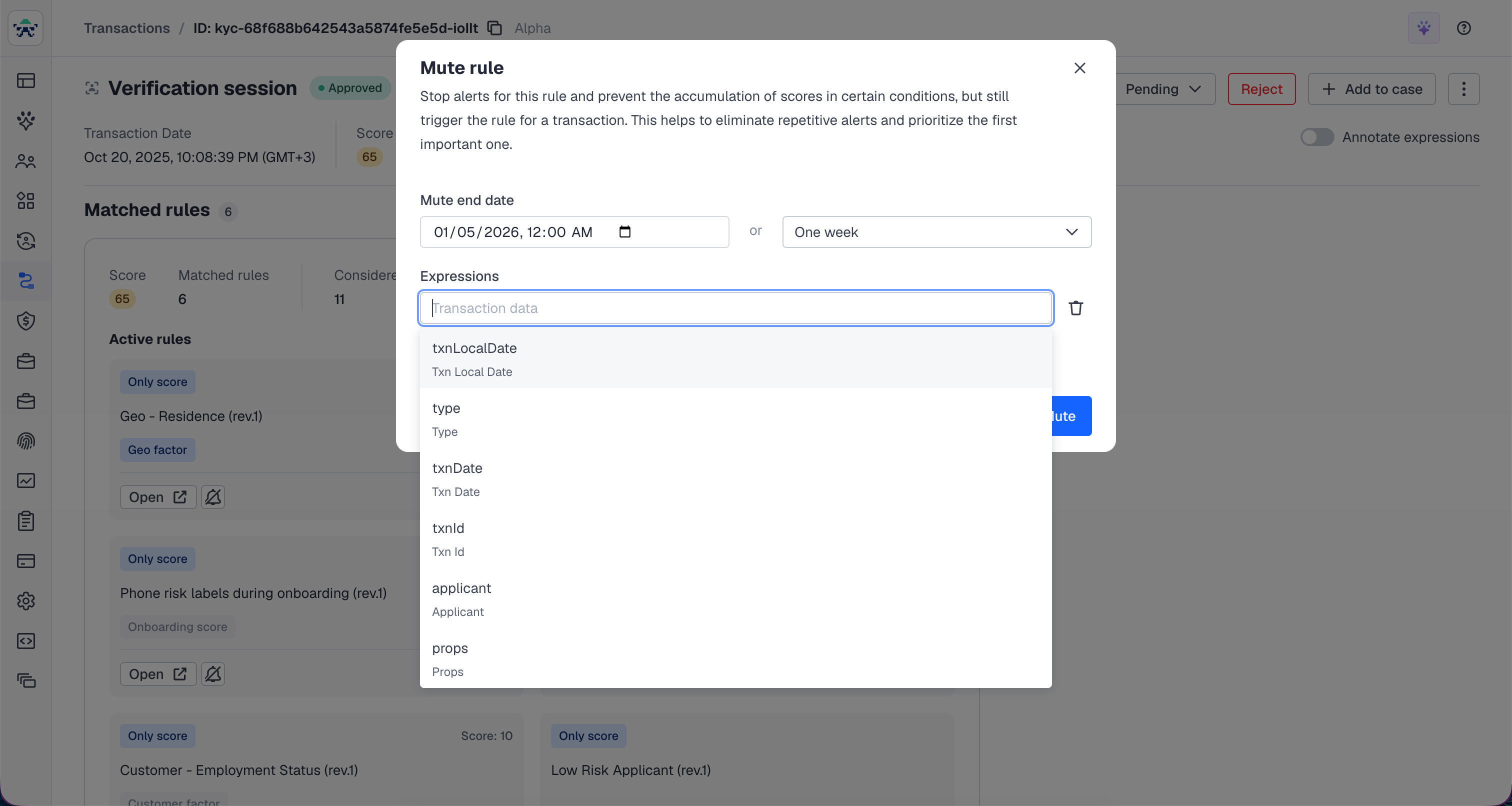The height and width of the screenshot is (806, 1512).
Task: Expand the One week duration dropdown
Action: tap(936, 232)
